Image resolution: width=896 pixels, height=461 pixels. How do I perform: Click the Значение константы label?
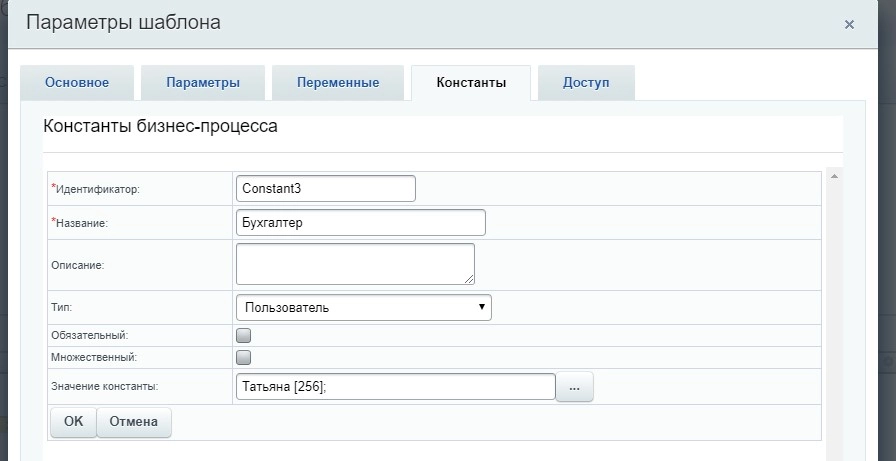point(105,387)
